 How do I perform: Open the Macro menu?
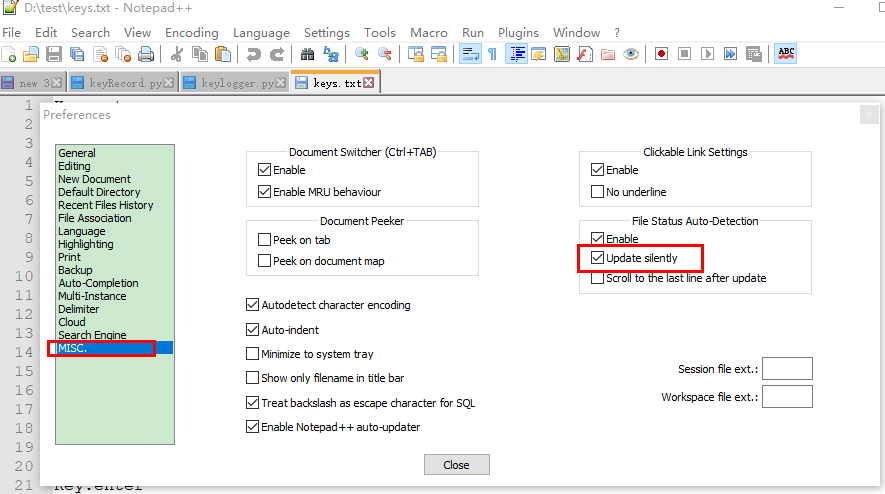click(x=429, y=33)
